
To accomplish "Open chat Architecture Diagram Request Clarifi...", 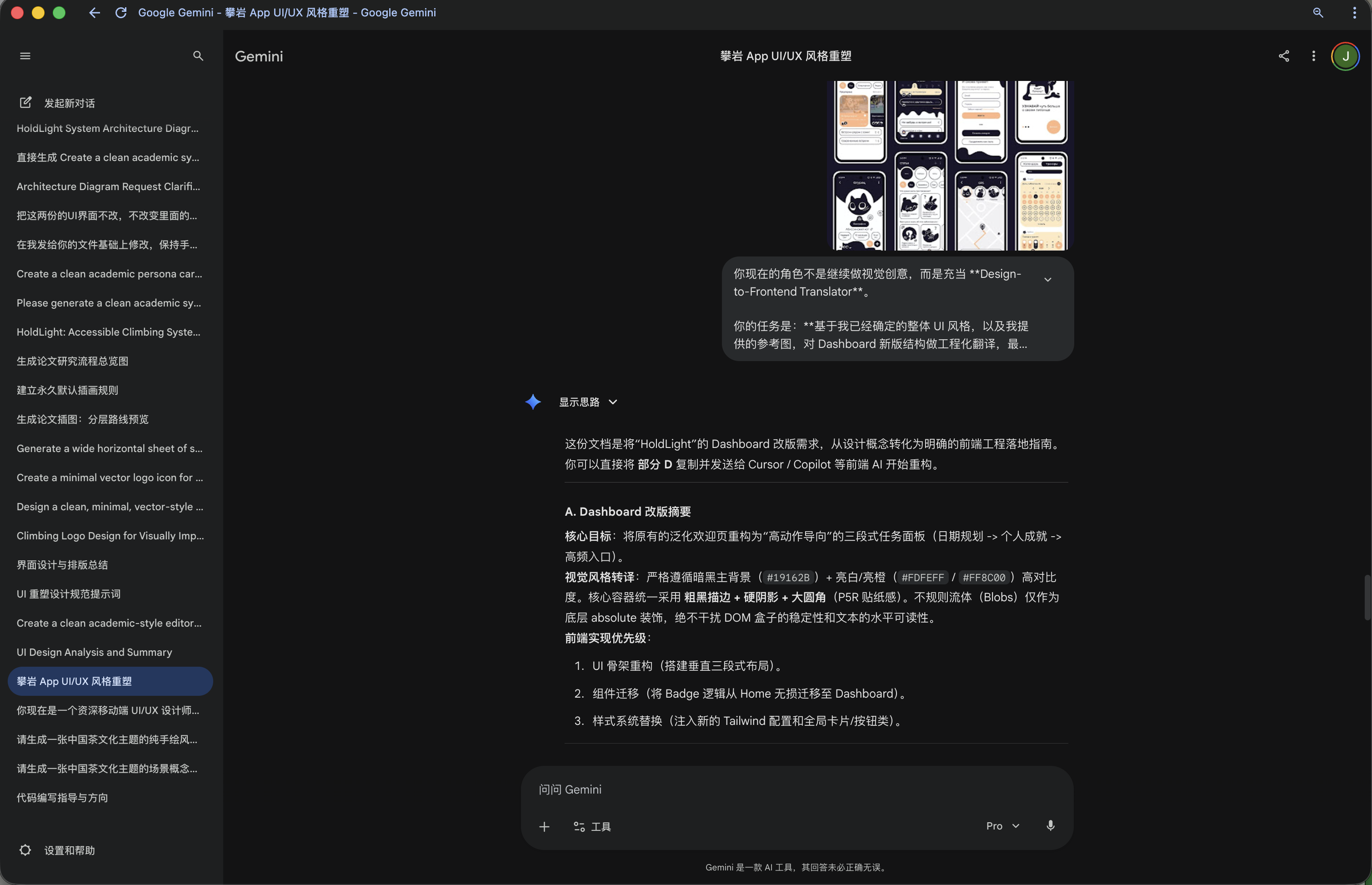I will point(110,186).
